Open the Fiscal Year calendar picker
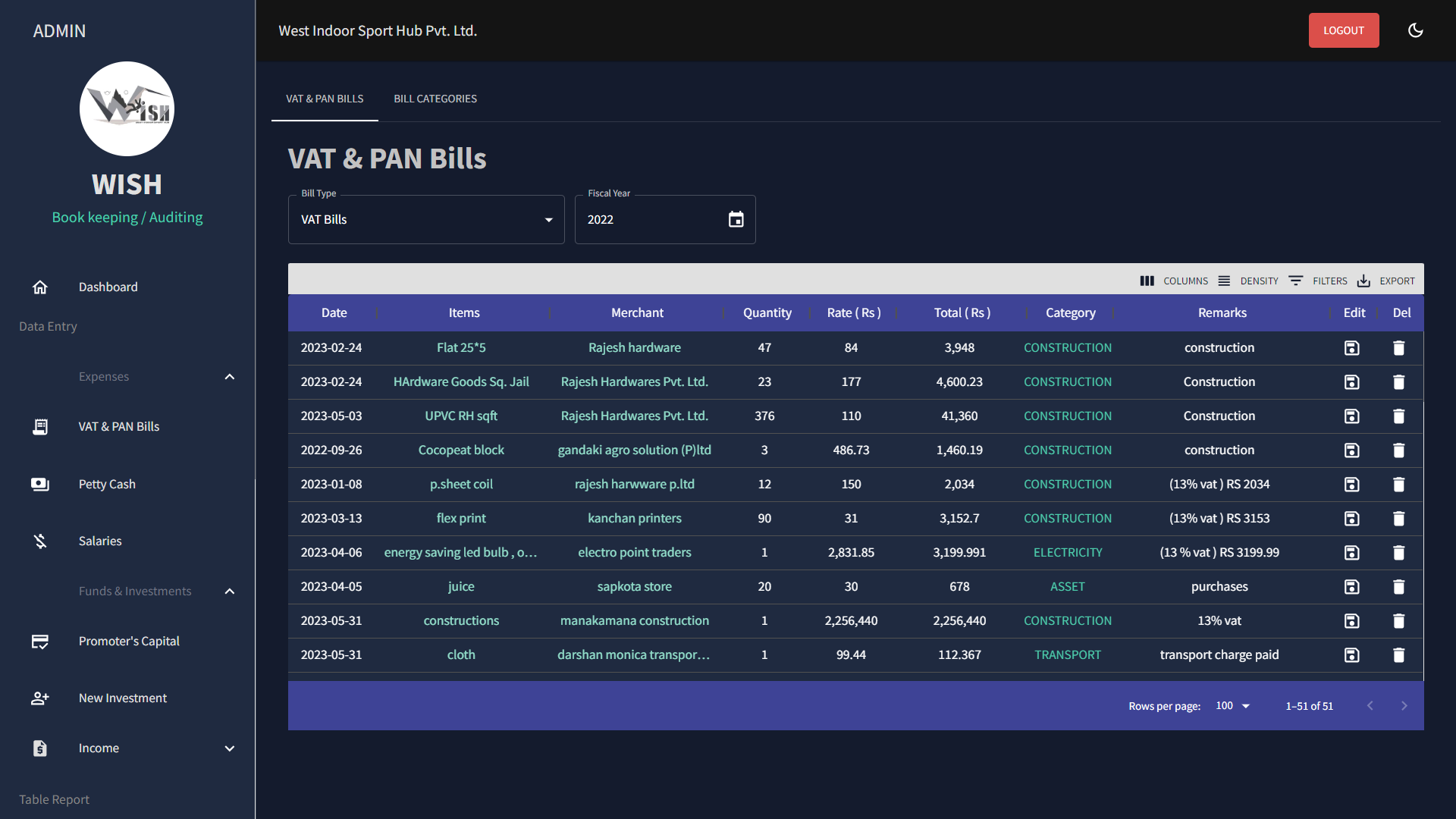 pos(736,220)
